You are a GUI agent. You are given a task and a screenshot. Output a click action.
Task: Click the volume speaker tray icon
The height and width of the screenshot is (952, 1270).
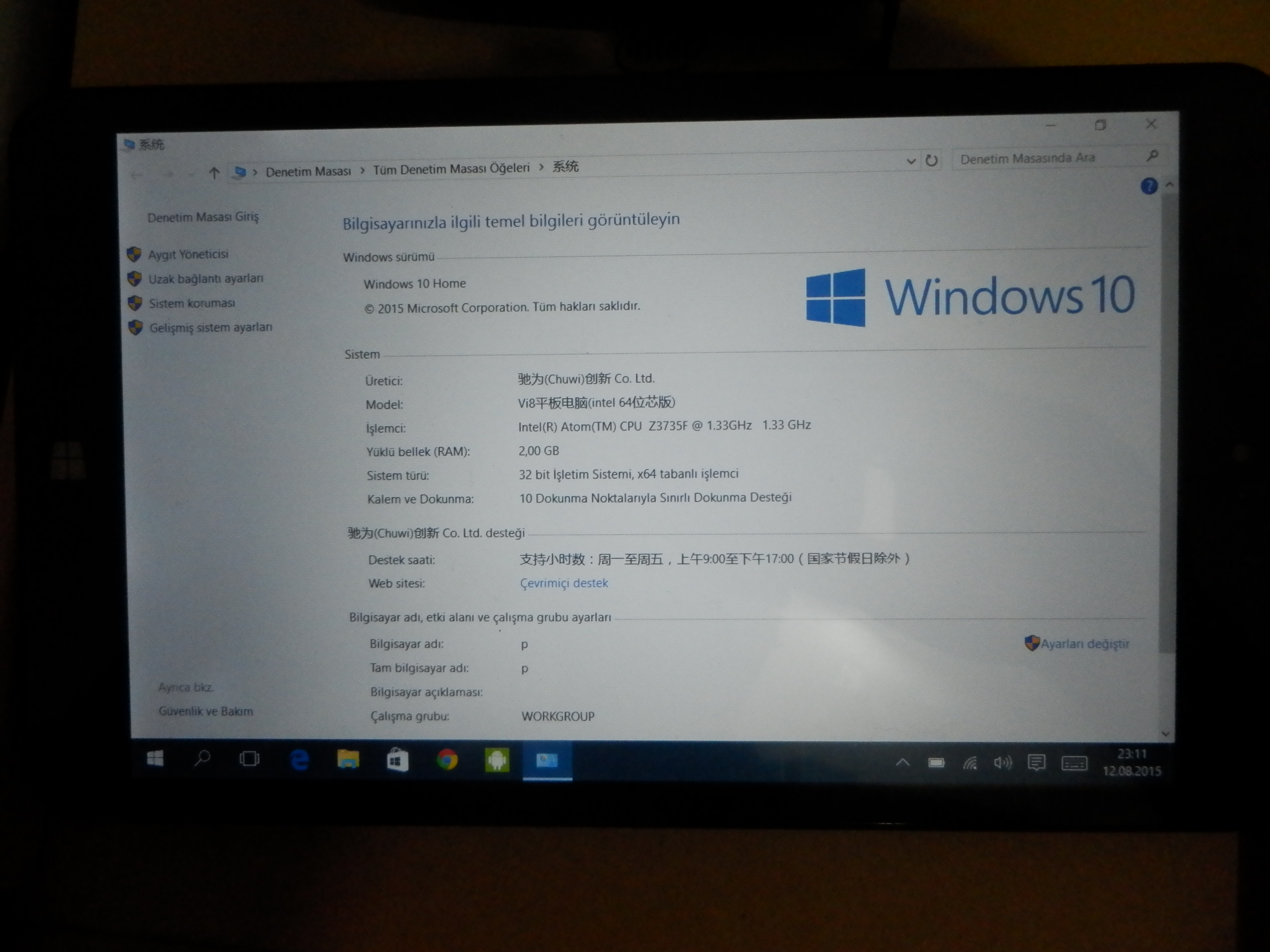point(1003,763)
